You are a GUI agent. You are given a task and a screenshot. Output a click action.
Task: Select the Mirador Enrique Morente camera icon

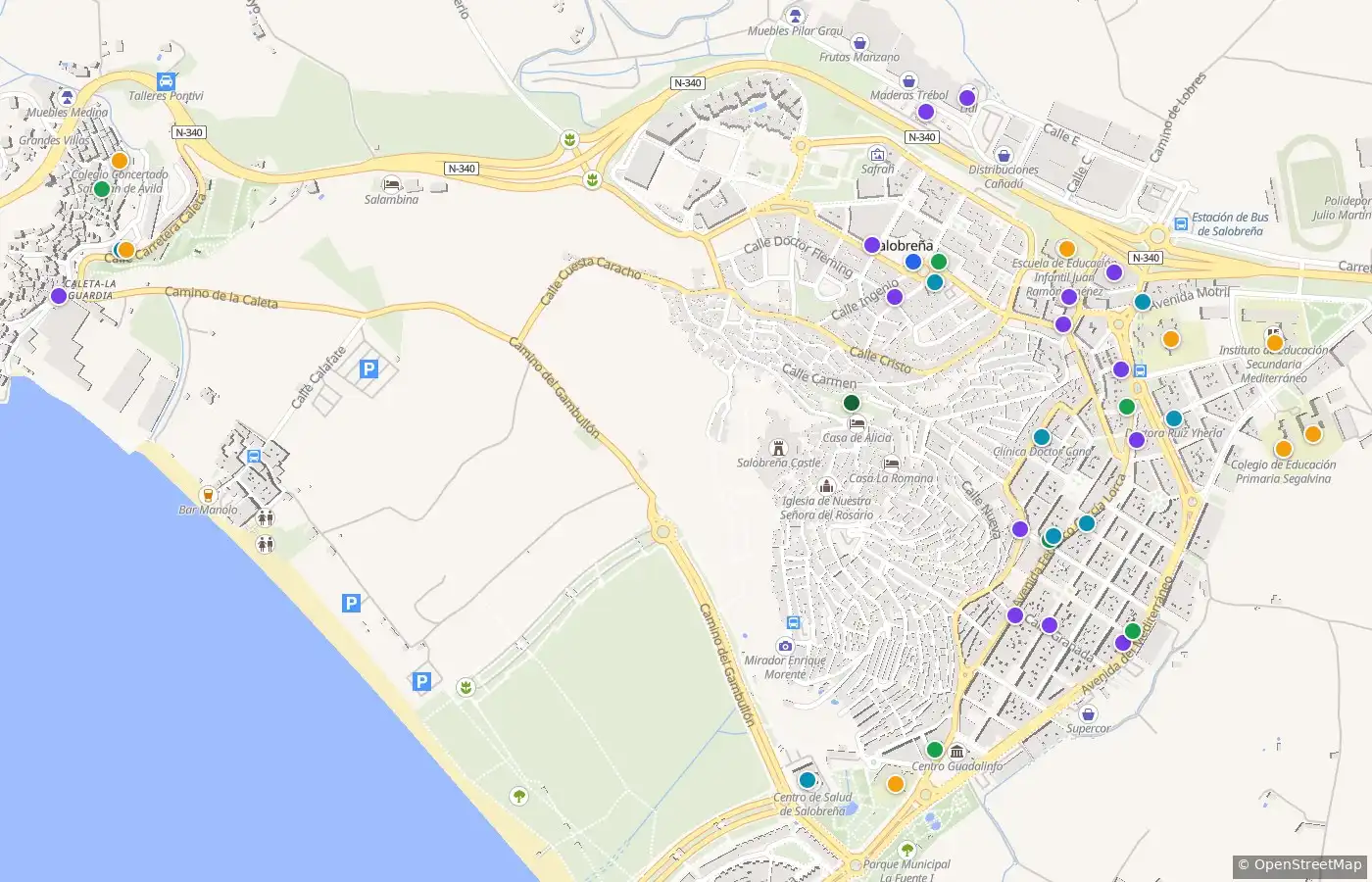785,646
